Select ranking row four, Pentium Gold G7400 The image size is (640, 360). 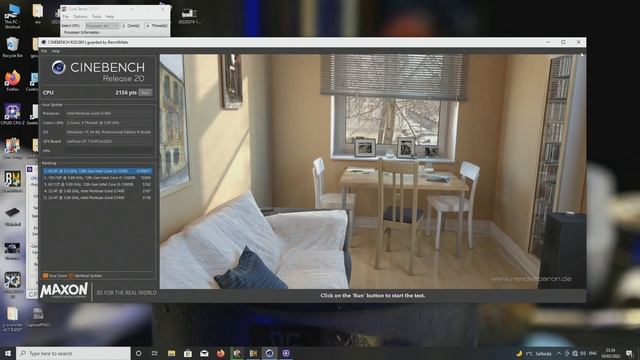coord(98,191)
